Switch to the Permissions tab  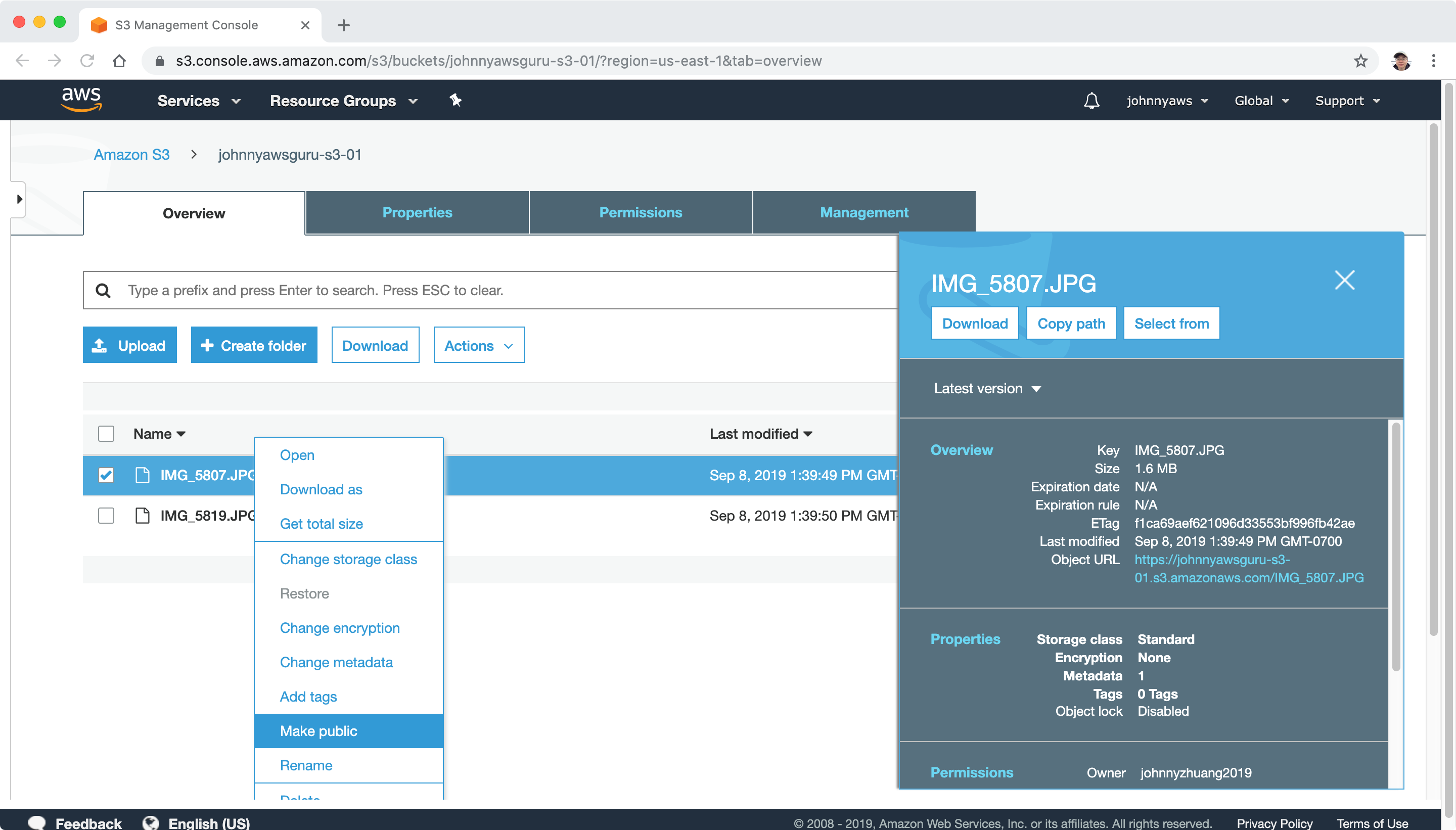point(641,213)
